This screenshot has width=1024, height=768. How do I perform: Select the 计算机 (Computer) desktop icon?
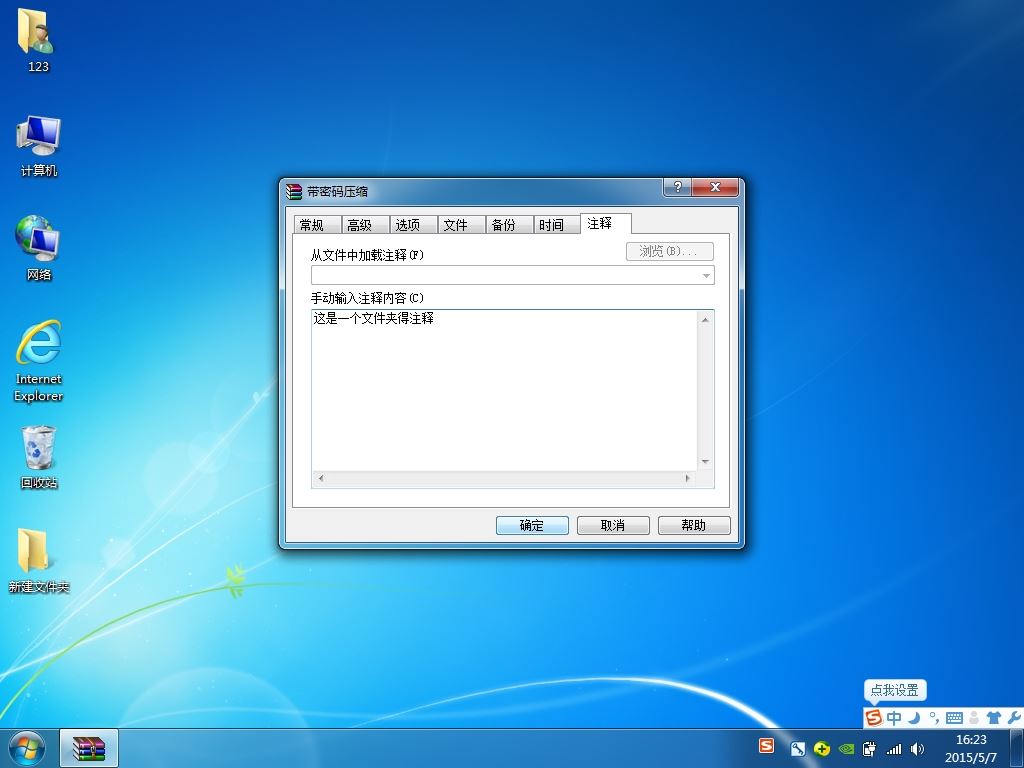point(38,146)
